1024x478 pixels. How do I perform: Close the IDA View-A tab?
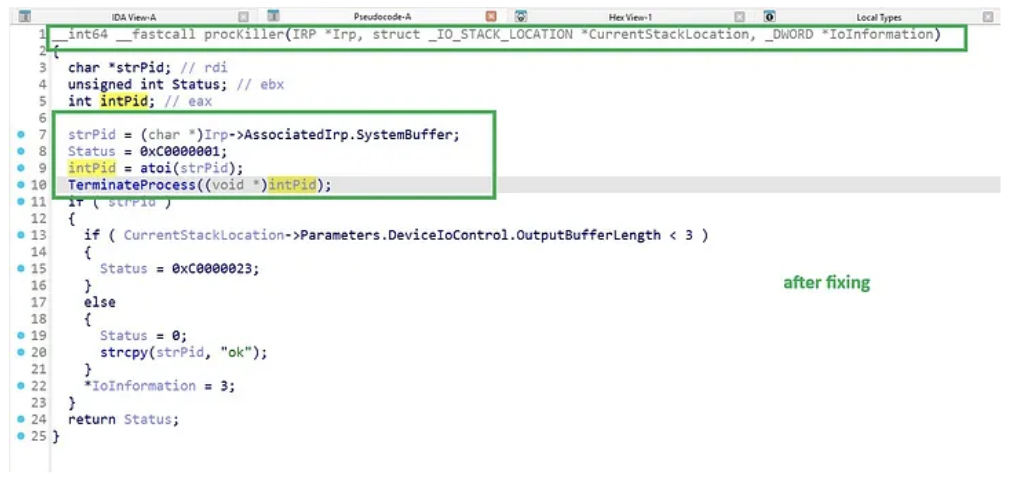(x=243, y=17)
